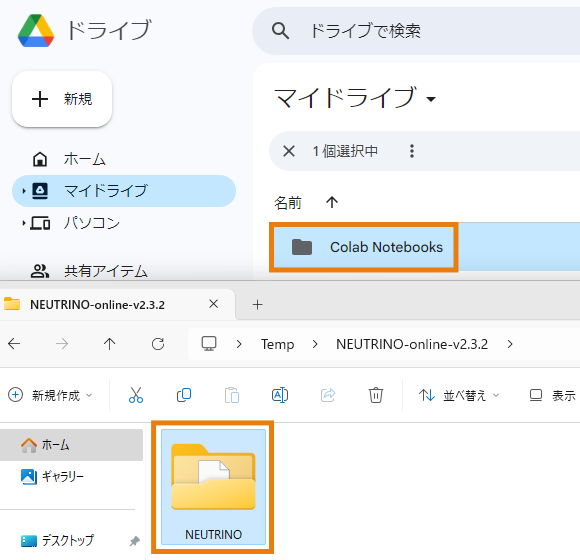The width and height of the screenshot is (580, 560).
Task: Click the Copy icon in Explorer toolbar
Action: pos(184,395)
